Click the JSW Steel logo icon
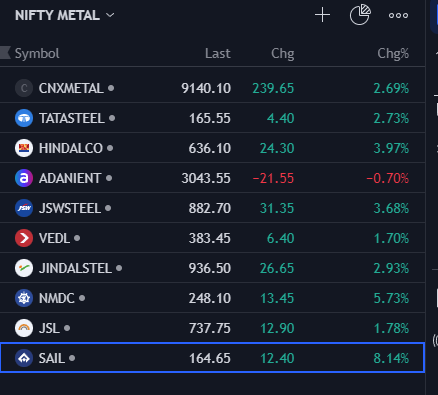The image size is (438, 395). (24, 208)
